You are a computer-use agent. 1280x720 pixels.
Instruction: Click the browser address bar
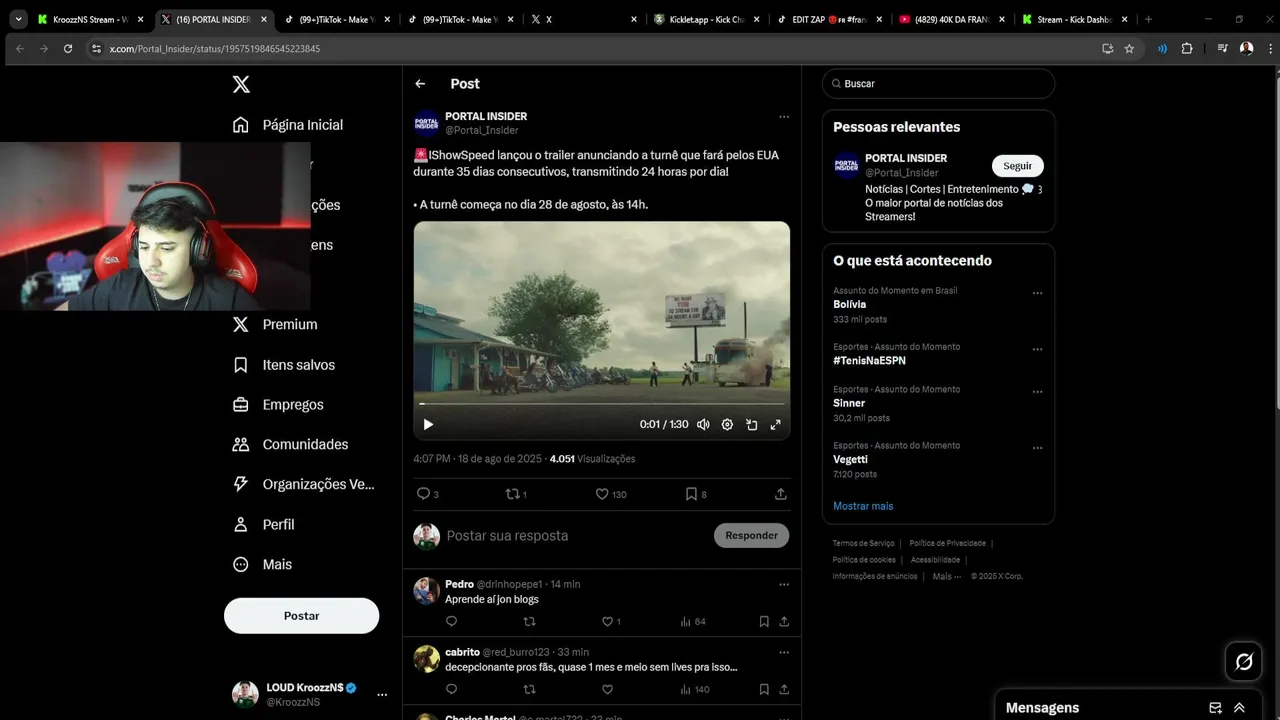[x=600, y=48]
